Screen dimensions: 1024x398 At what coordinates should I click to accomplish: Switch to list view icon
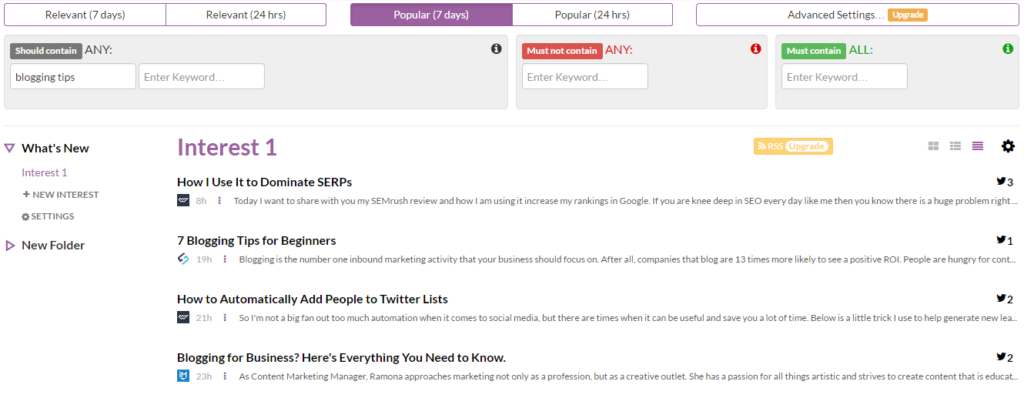click(955, 146)
